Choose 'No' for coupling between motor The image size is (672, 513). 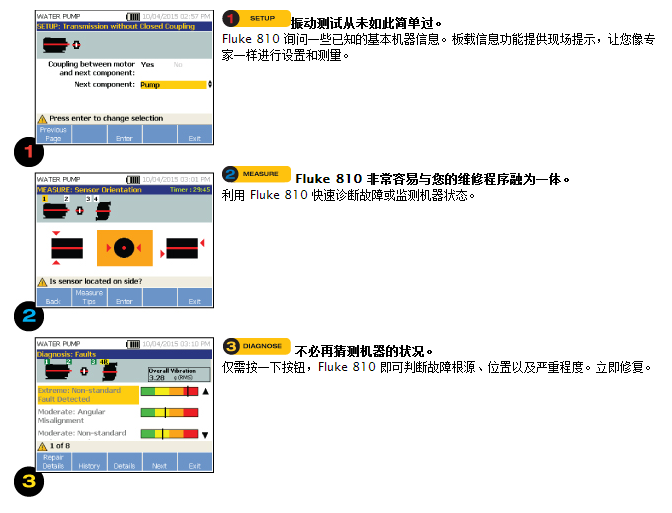click(178, 63)
